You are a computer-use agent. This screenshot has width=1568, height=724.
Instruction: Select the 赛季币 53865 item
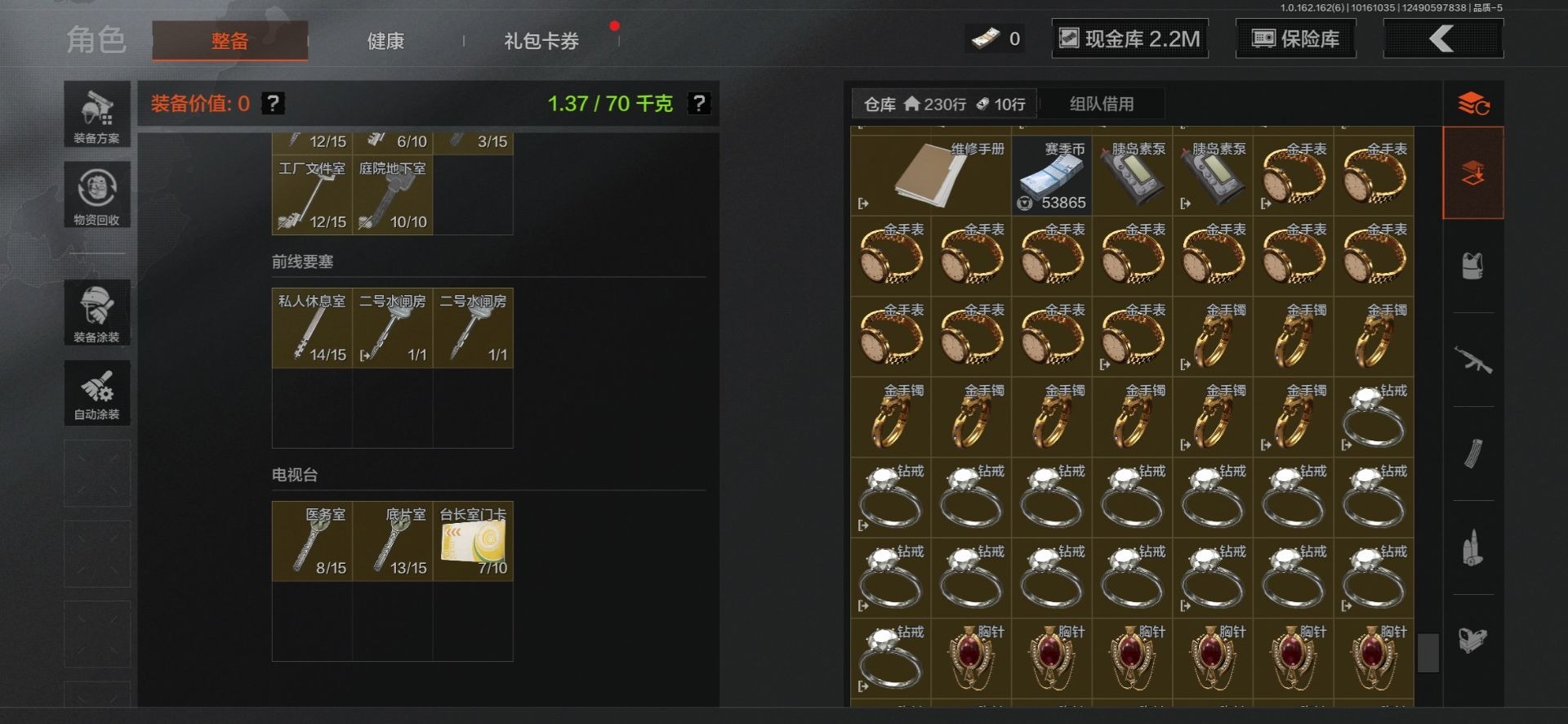pyautogui.click(x=1052, y=175)
